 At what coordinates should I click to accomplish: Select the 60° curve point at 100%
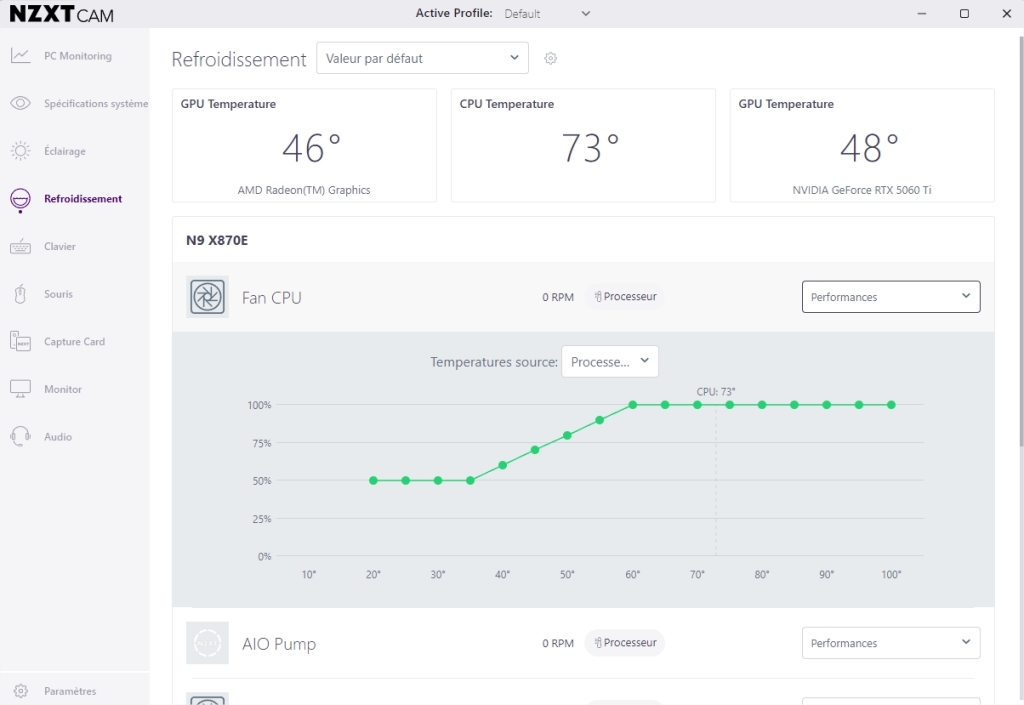(x=633, y=405)
